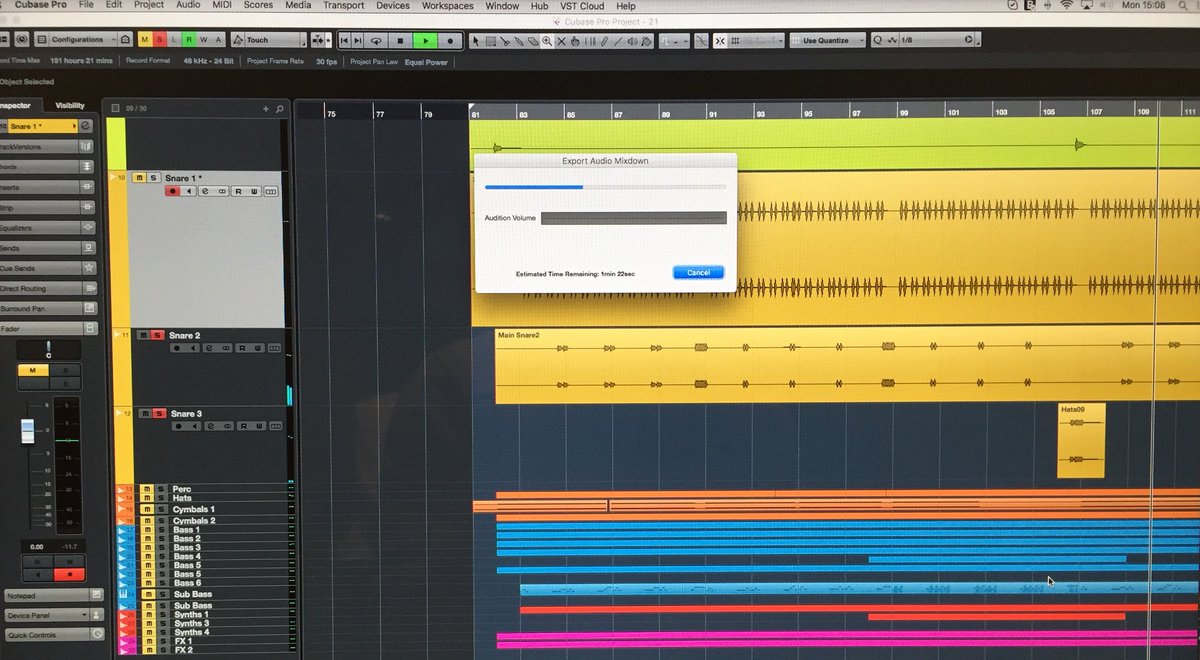The height and width of the screenshot is (660, 1200).
Task: Click the inspector channel volume fader
Action: (28, 432)
